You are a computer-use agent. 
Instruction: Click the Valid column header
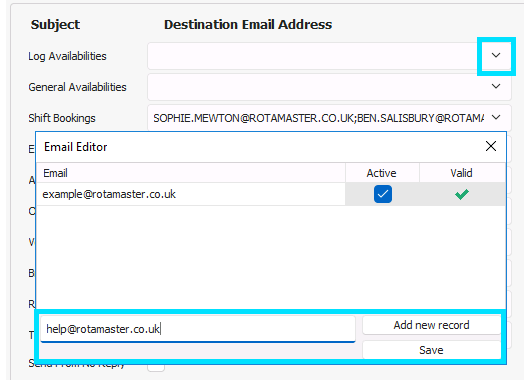click(x=462, y=173)
